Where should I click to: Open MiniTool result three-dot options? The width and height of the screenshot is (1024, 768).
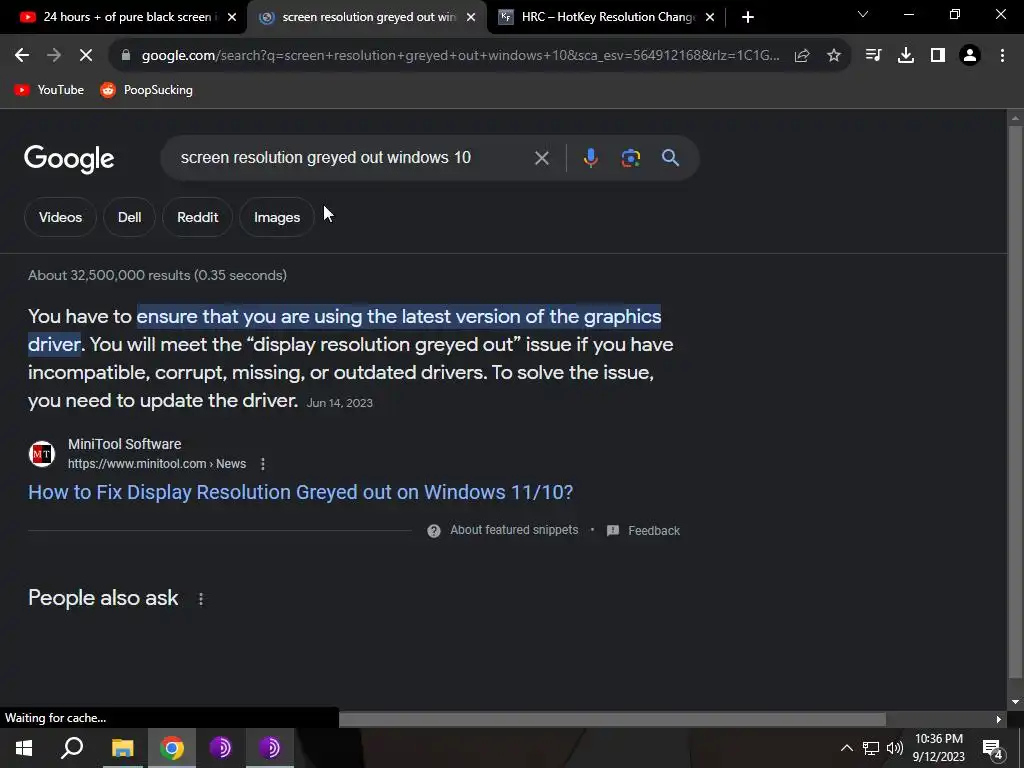click(x=263, y=464)
